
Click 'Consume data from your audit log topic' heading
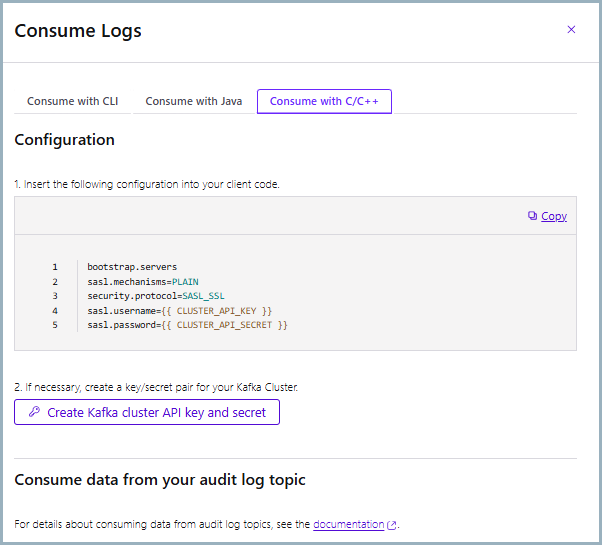(x=160, y=480)
